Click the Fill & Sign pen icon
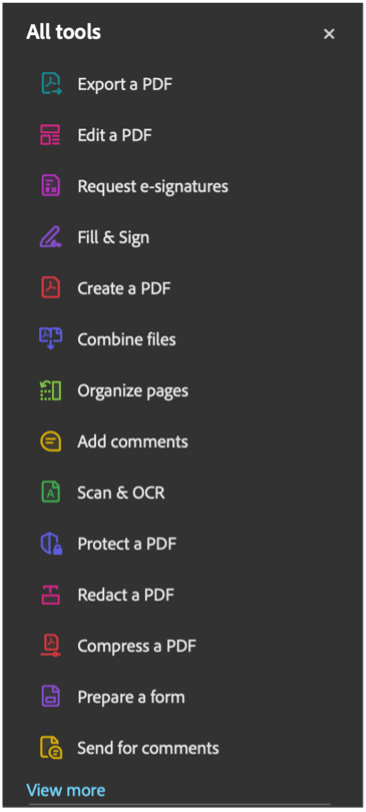 pyautogui.click(x=51, y=237)
